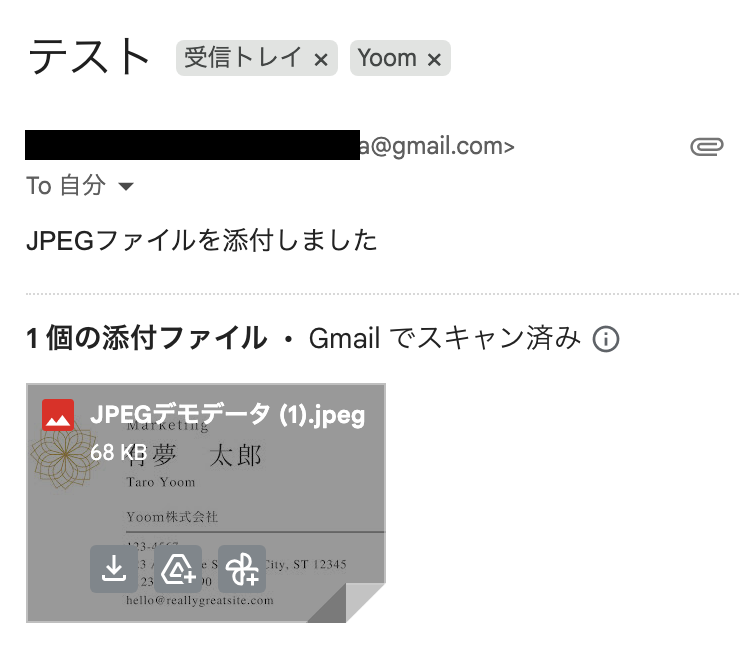Viewport: 740px width, 646px height.
Task: Save attachment to Google Photos
Action: (x=242, y=569)
